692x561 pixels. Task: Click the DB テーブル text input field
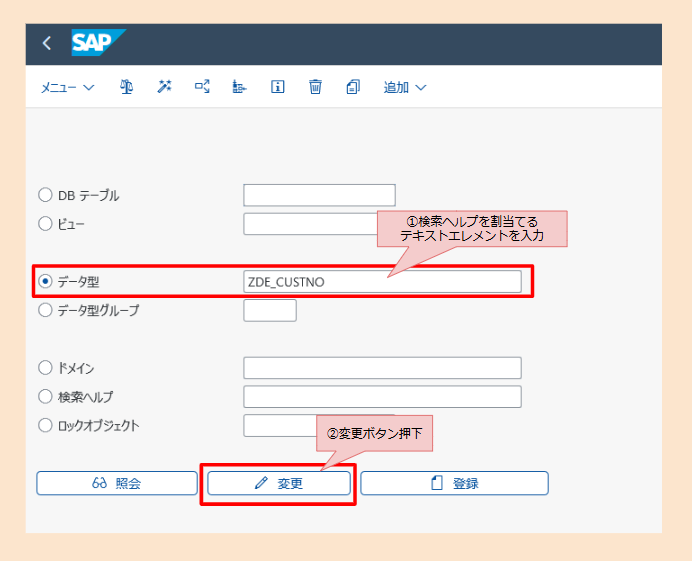pos(319,195)
